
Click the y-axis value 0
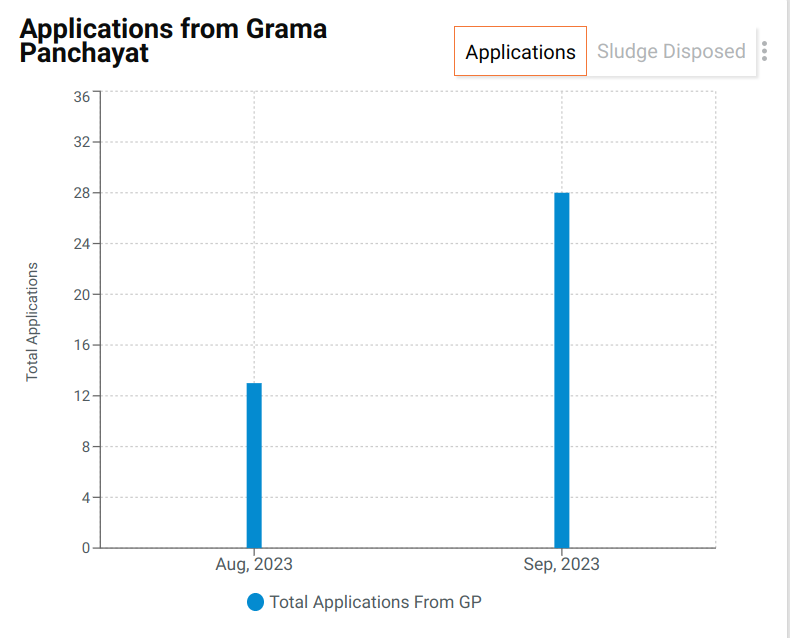(x=86, y=548)
